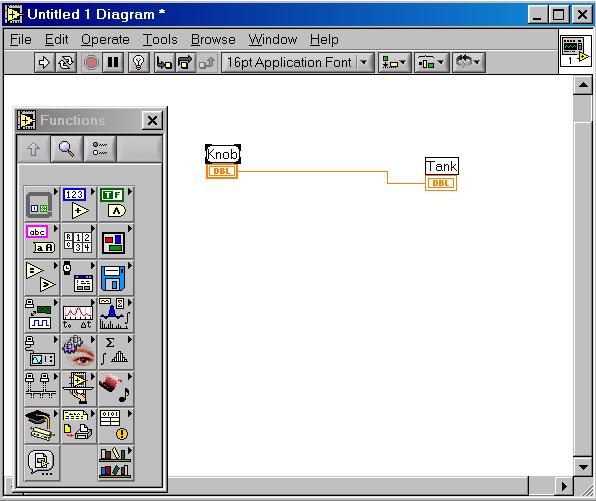Image resolution: width=596 pixels, height=501 pixels.
Task: Select the Knob DBL terminal
Action: click(222, 171)
